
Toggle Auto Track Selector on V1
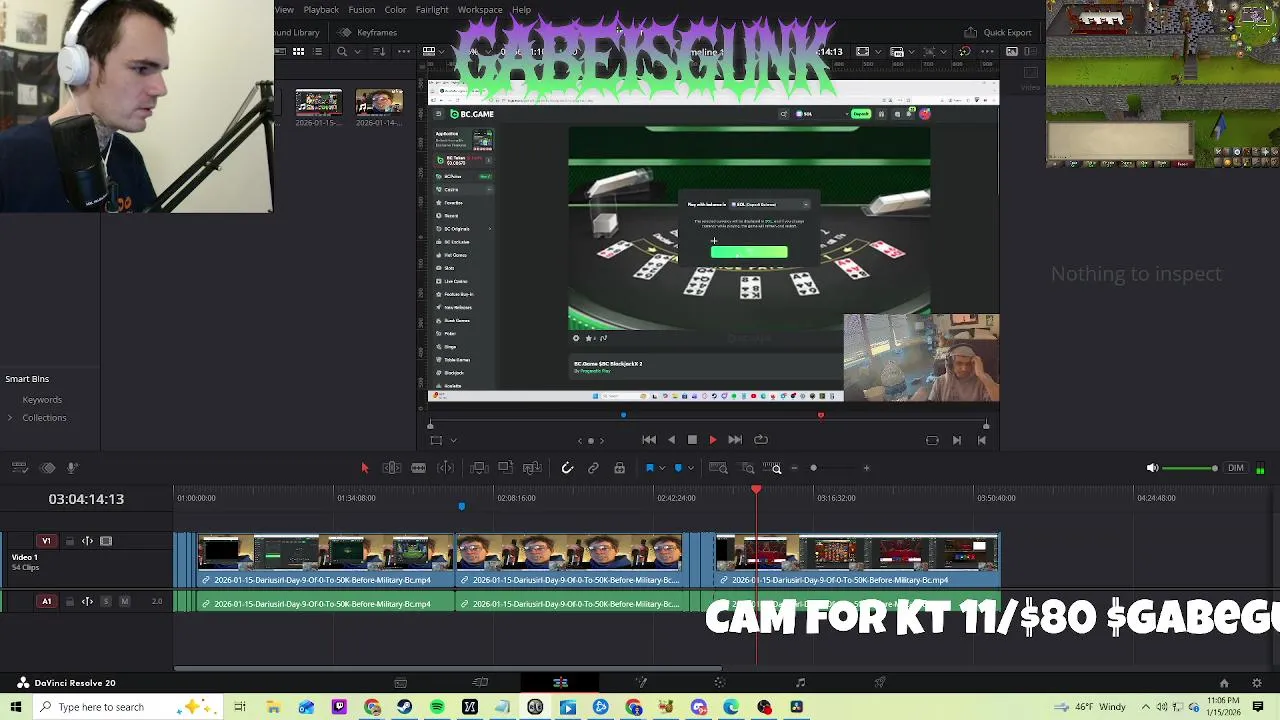coord(87,541)
